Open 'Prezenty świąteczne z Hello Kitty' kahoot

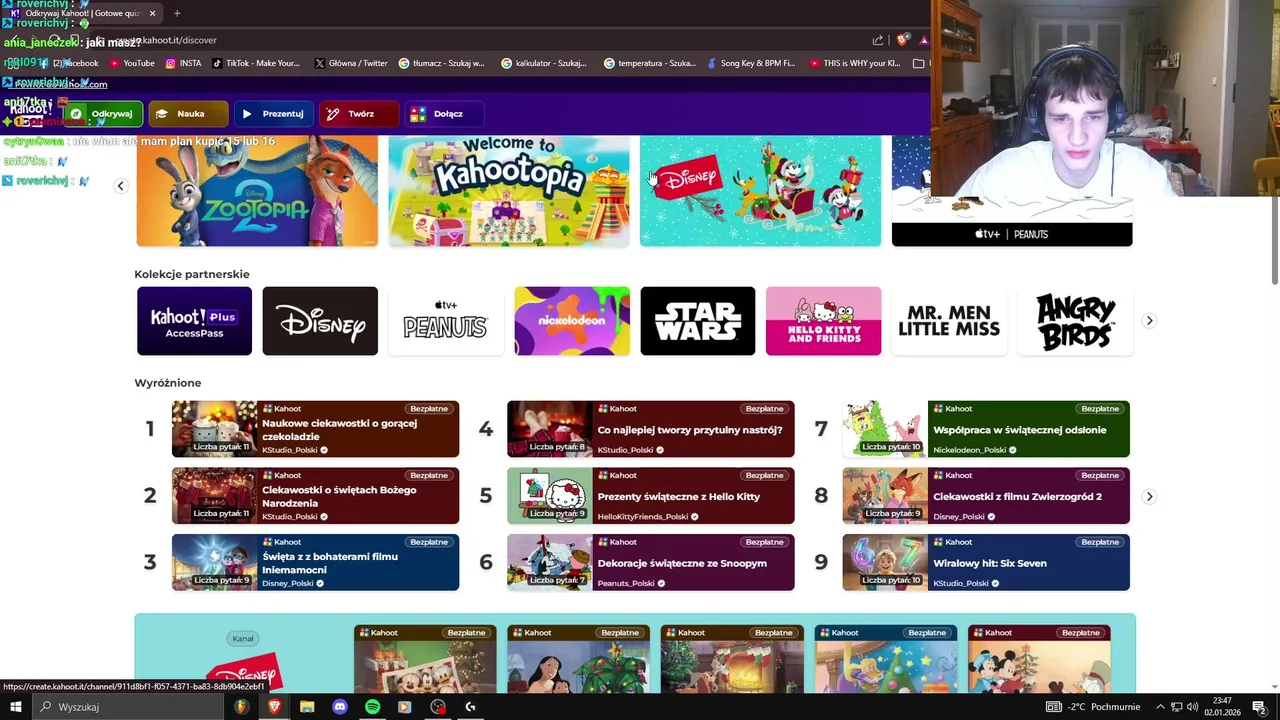point(651,496)
